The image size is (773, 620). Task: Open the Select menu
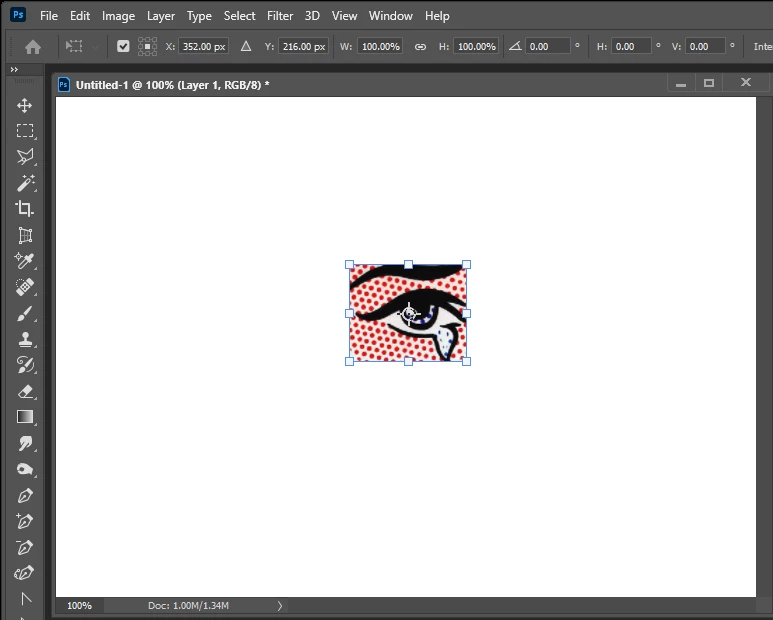(x=240, y=16)
